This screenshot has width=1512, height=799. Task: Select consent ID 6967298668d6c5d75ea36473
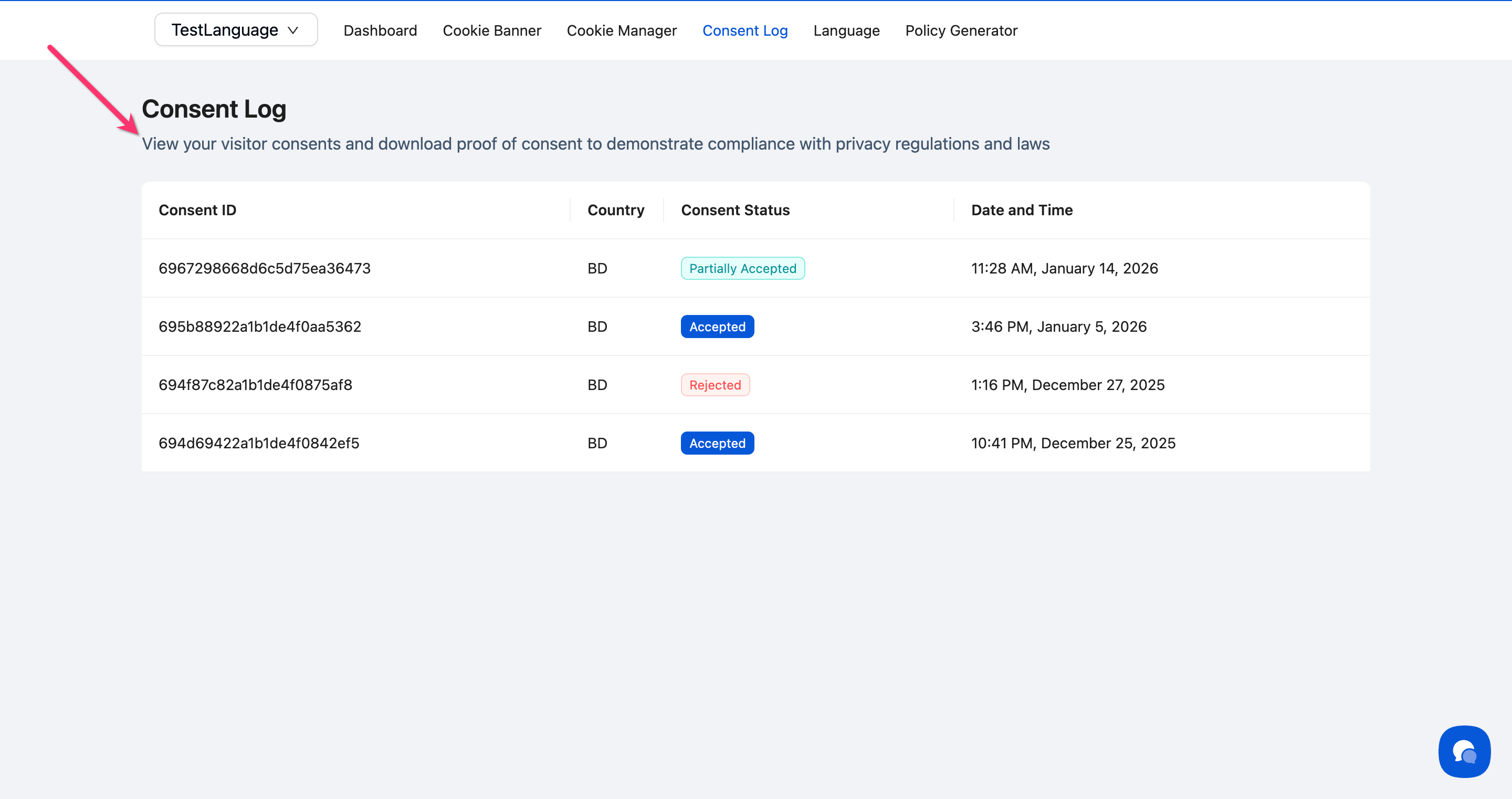coord(264,268)
